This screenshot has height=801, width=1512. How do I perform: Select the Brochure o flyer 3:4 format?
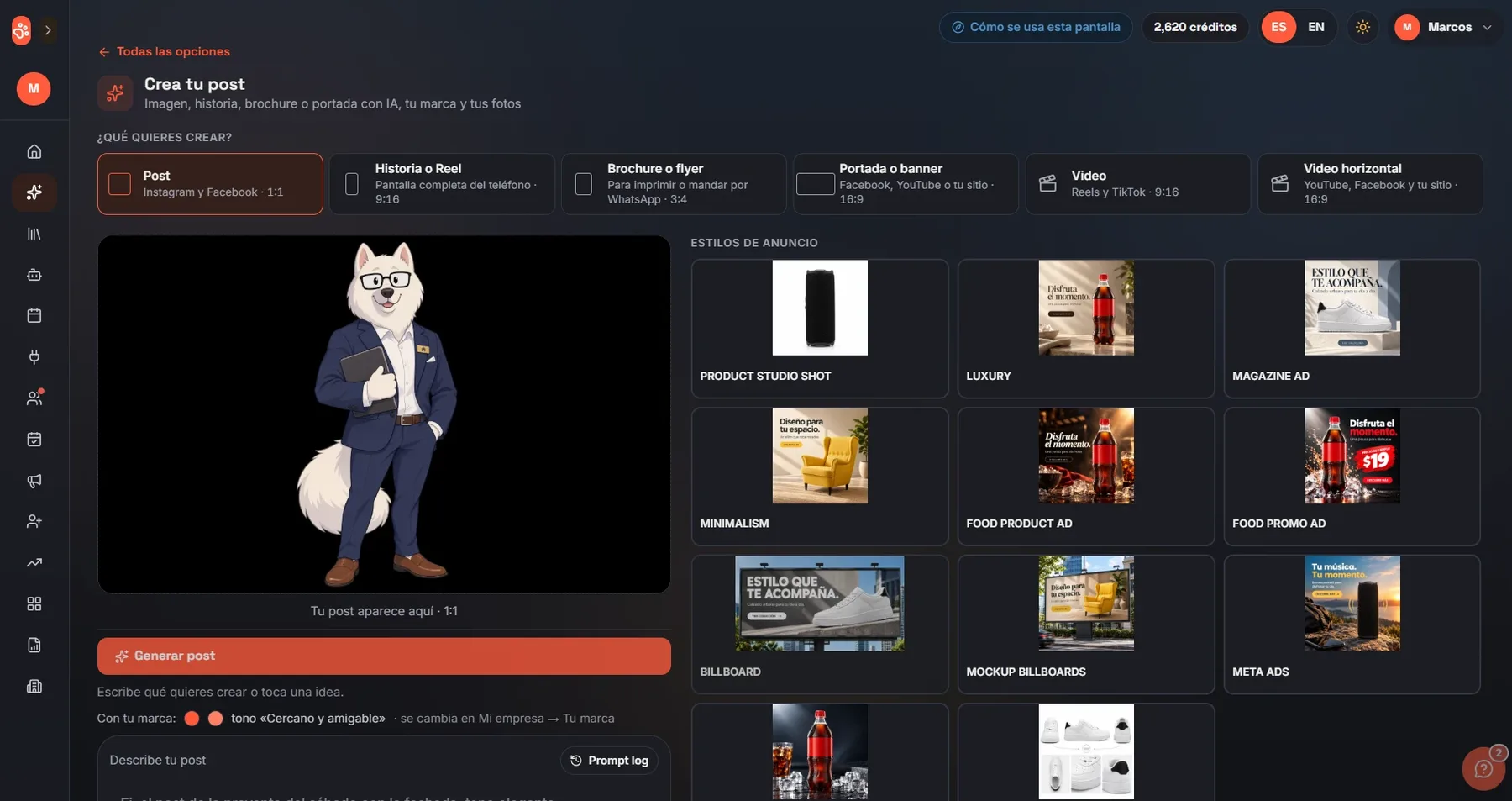coord(674,184)
